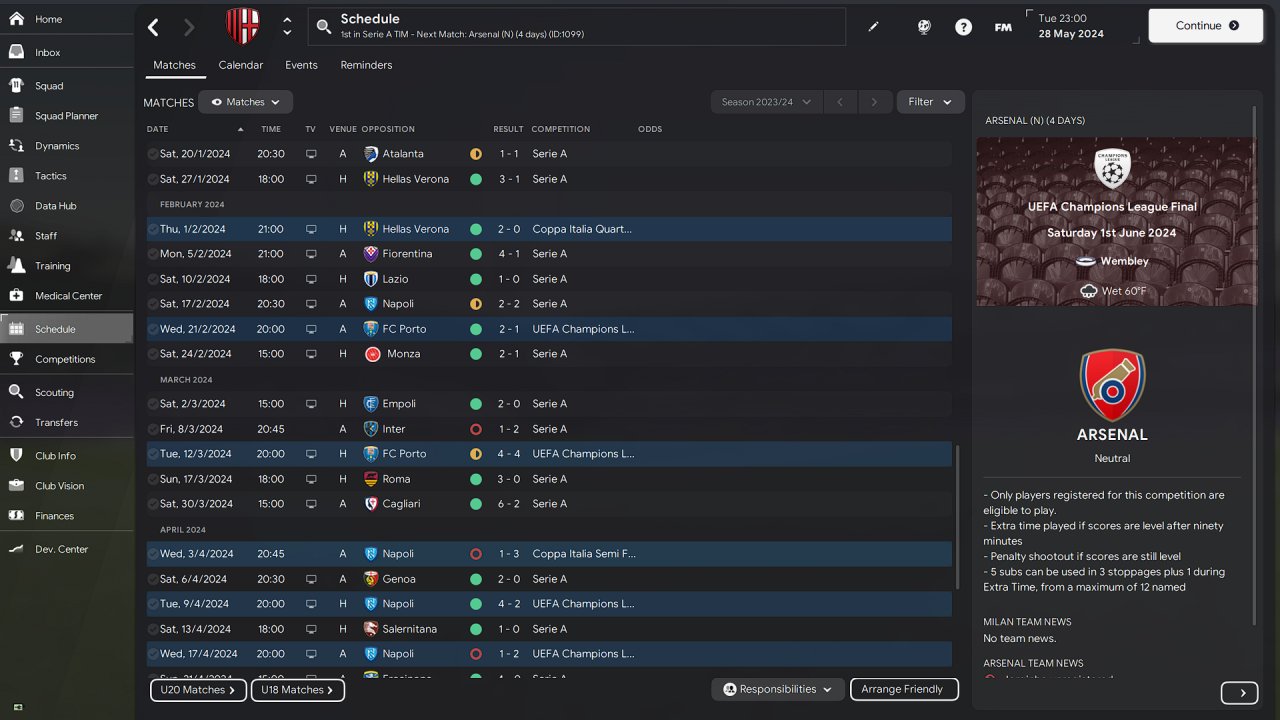Select Schedule in the sidebar
This screenshot has height=720, width=1280.
66,329
